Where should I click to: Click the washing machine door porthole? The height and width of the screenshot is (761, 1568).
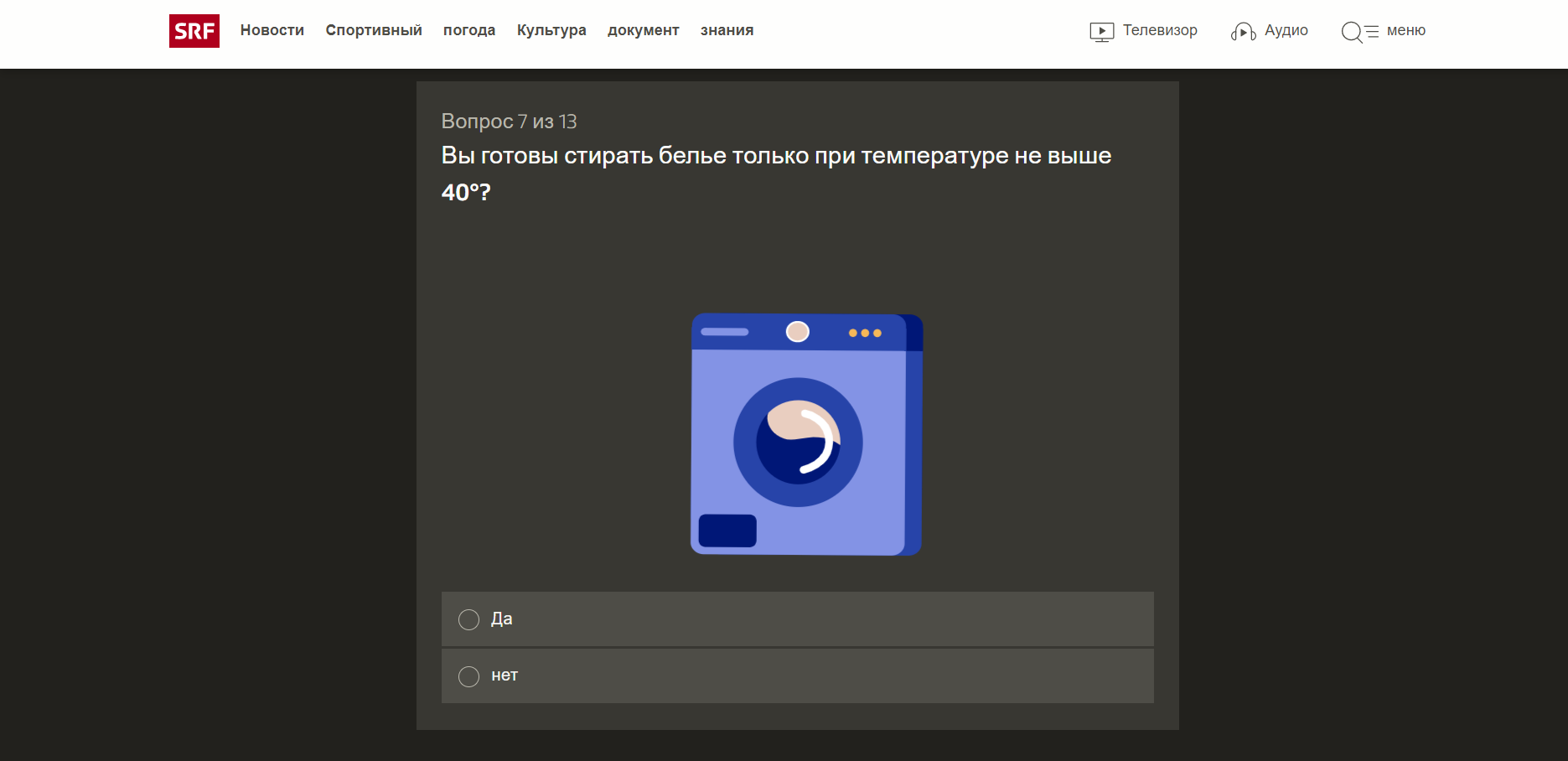coord(798,442)
